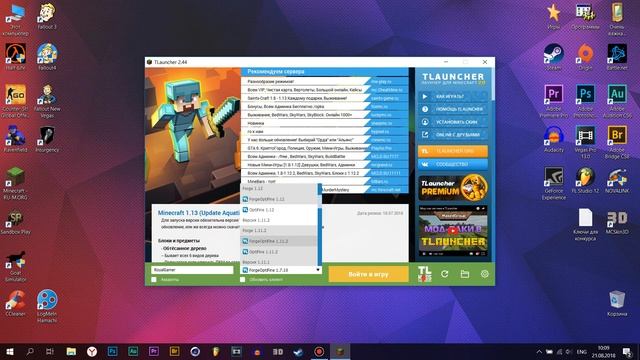Open Adobe Audition desktop icon
Screen dimensions: 640x360
(x=617, y=101)
